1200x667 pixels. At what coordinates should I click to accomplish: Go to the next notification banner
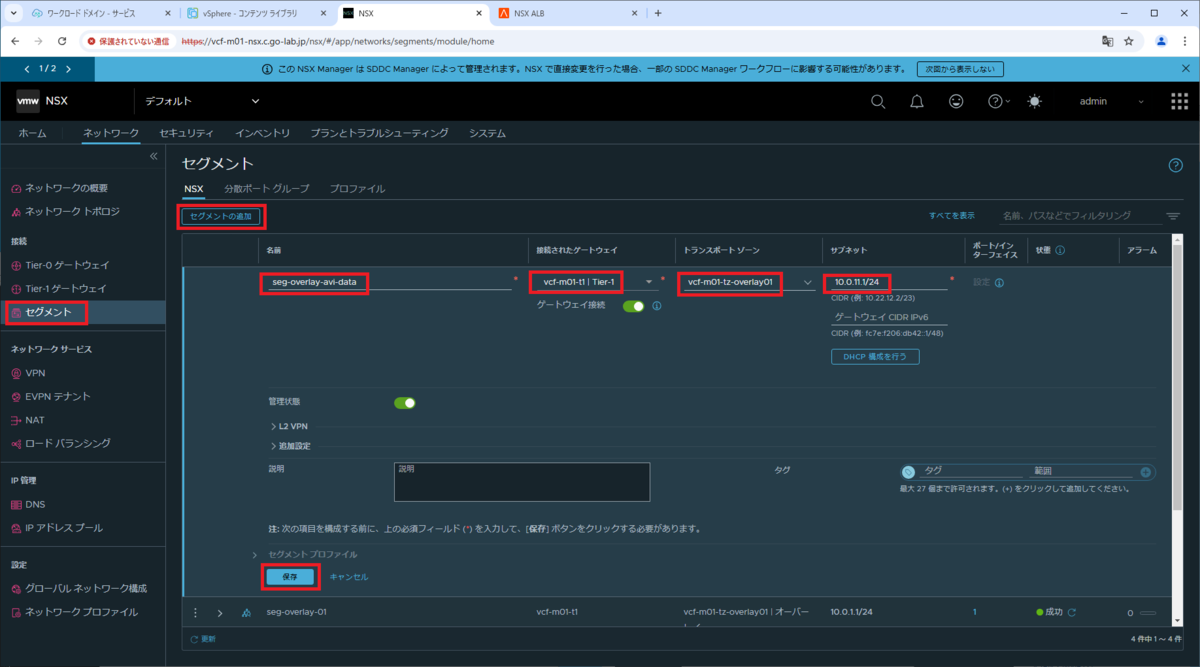point(68,69)
